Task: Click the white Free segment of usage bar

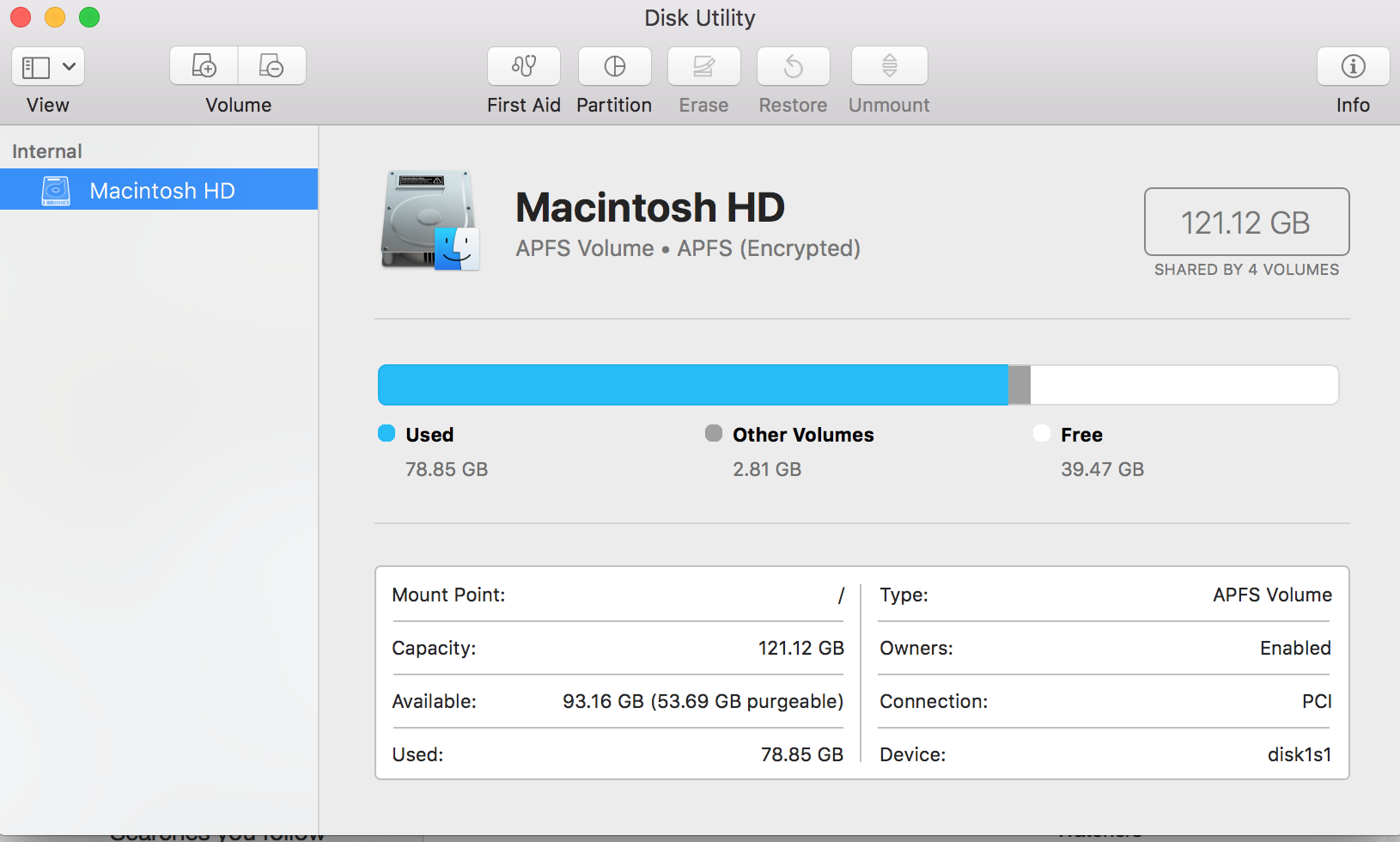Action: coord(1184,385)
